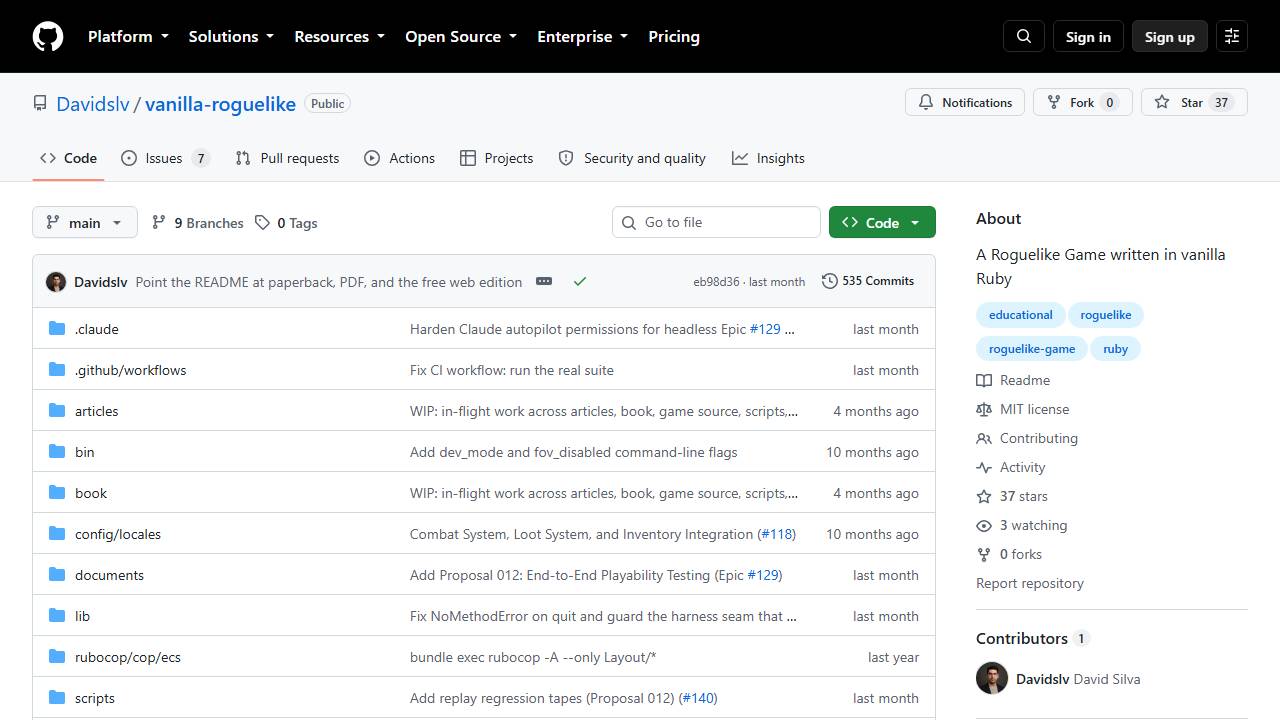Click the folder icon beside lib
The width and height of the screenshot is (1280, 720).
(x=57, y=616)
